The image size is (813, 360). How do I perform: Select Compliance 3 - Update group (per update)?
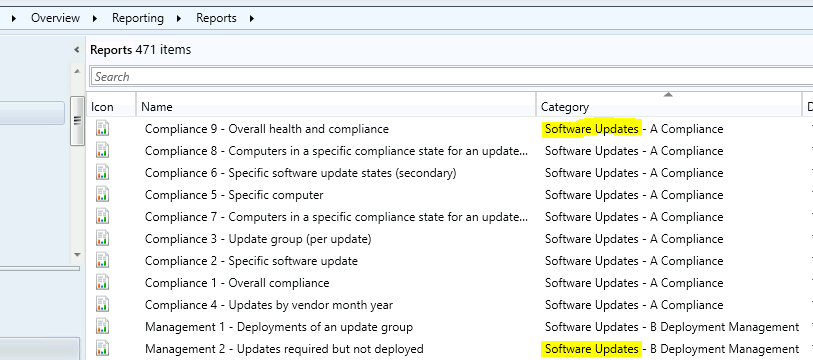click(x=258, y=239)
